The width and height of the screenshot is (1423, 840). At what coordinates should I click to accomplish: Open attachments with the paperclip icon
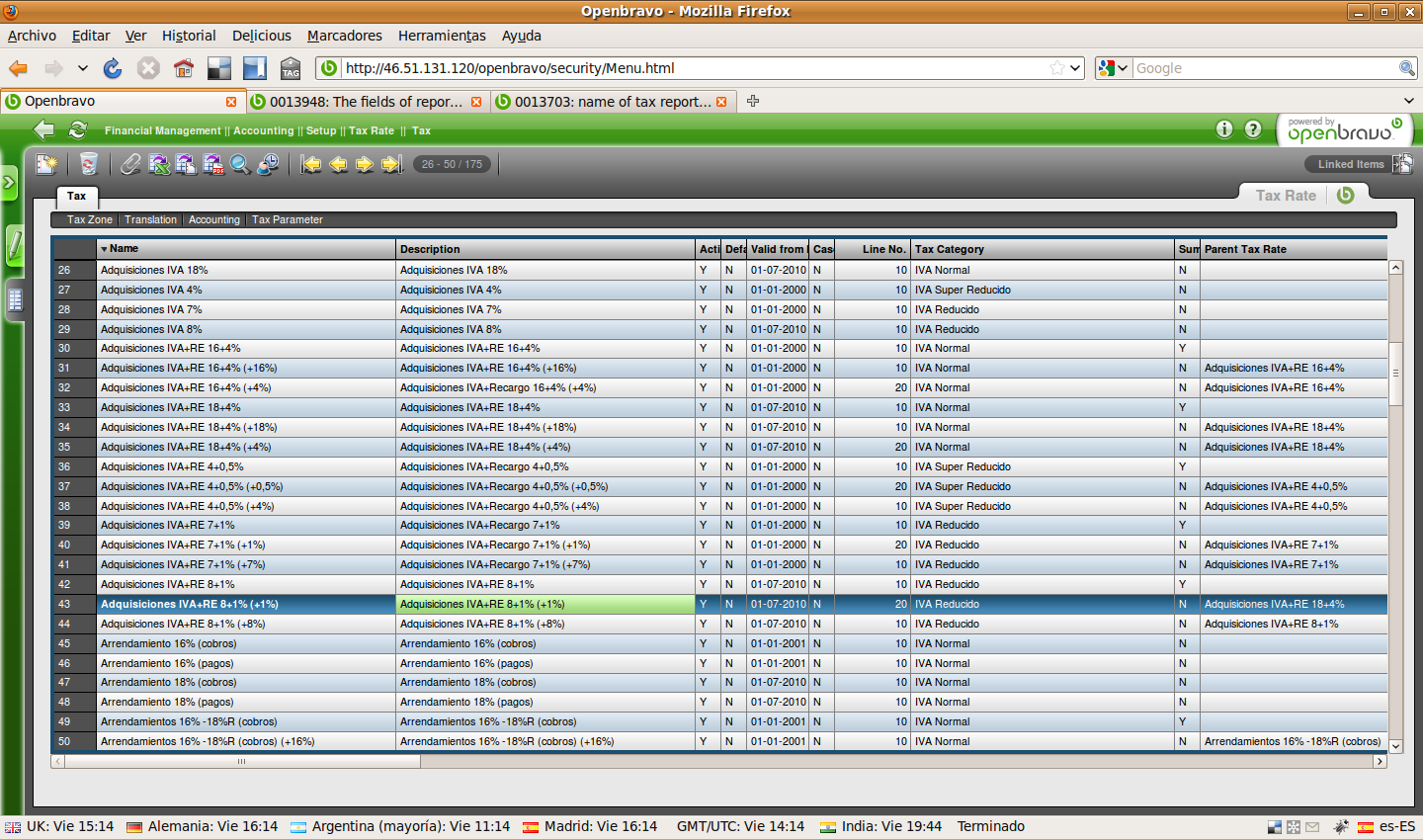(130, 164)
